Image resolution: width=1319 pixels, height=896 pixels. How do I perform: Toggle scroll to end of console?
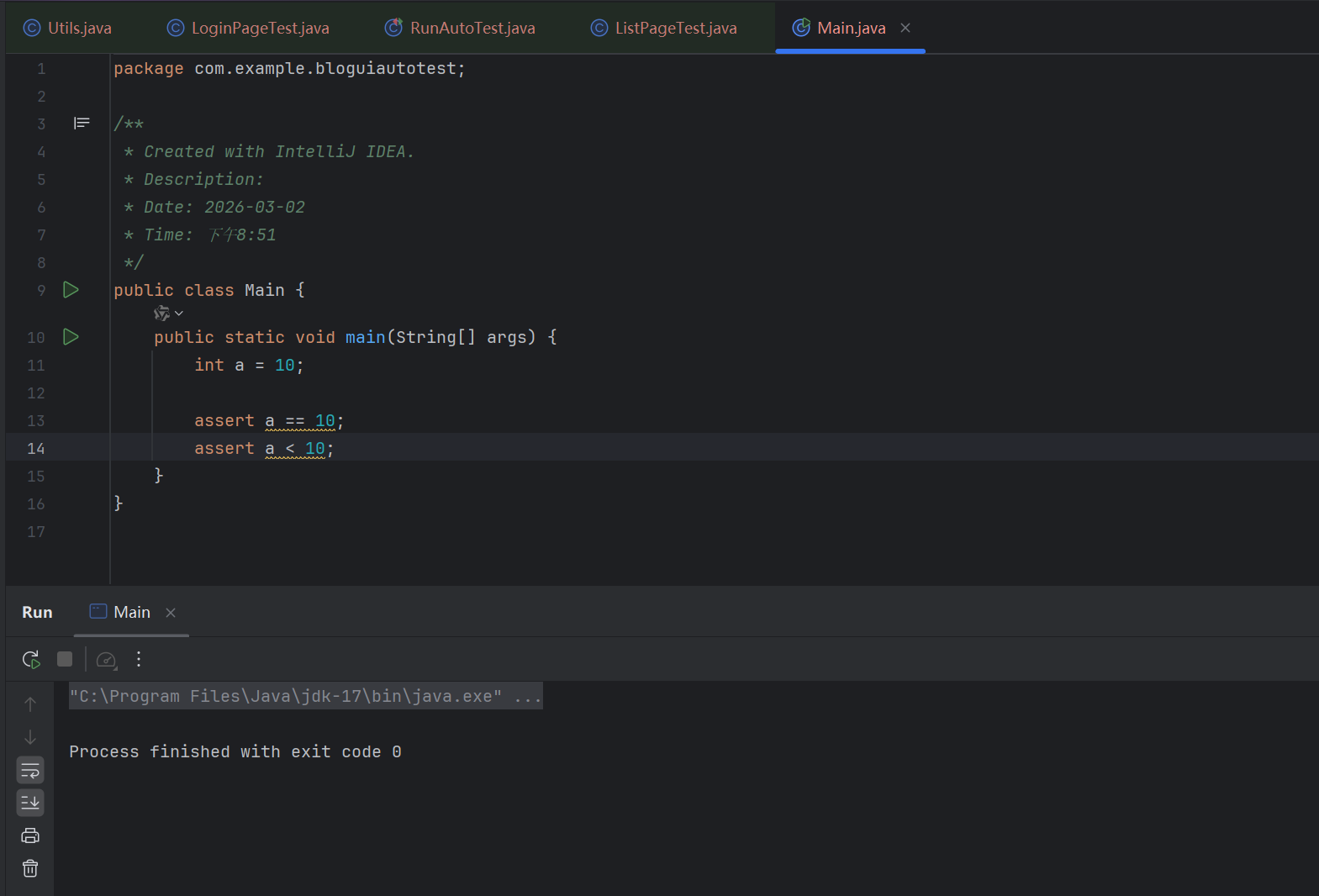(x=30, y=803)
